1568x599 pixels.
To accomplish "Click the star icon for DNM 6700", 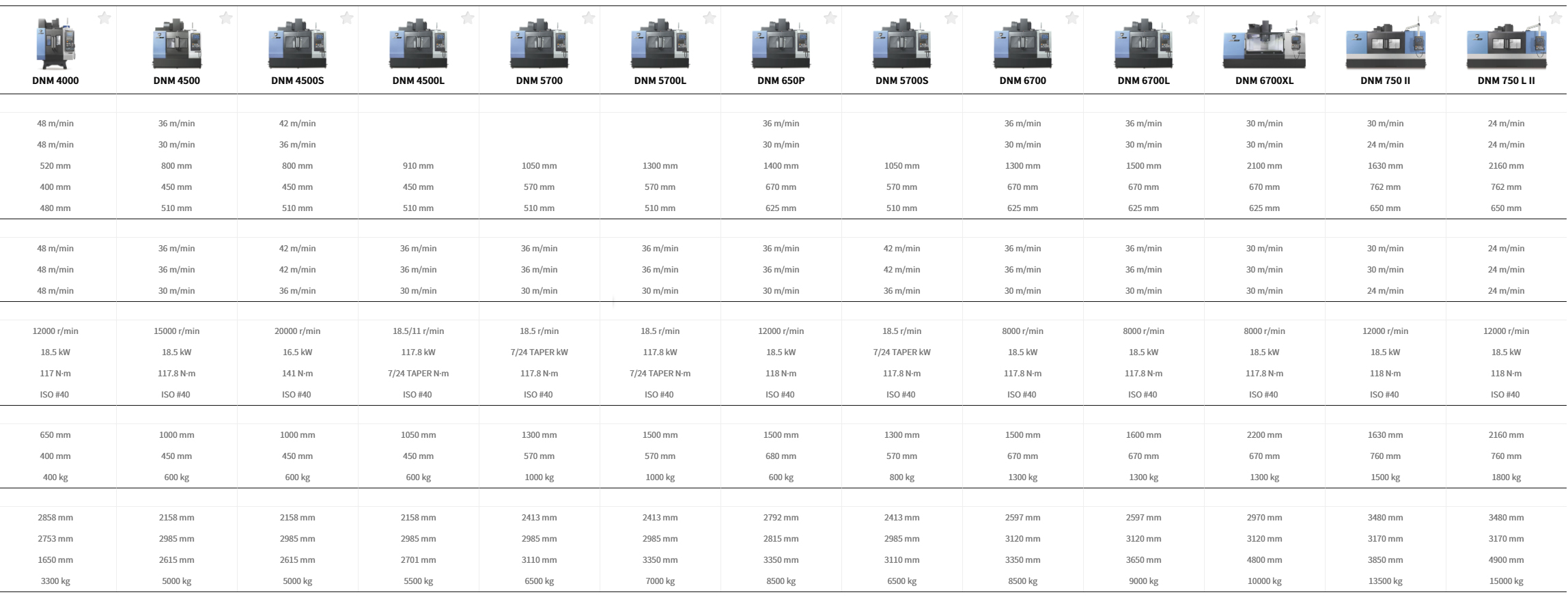I will click(1072, 18).
